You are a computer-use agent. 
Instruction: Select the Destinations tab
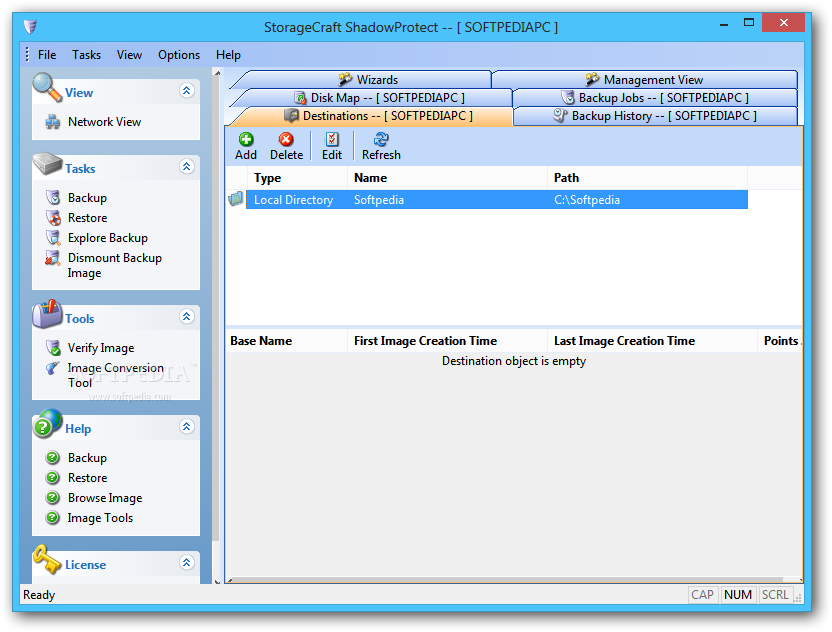coord(377,116)
